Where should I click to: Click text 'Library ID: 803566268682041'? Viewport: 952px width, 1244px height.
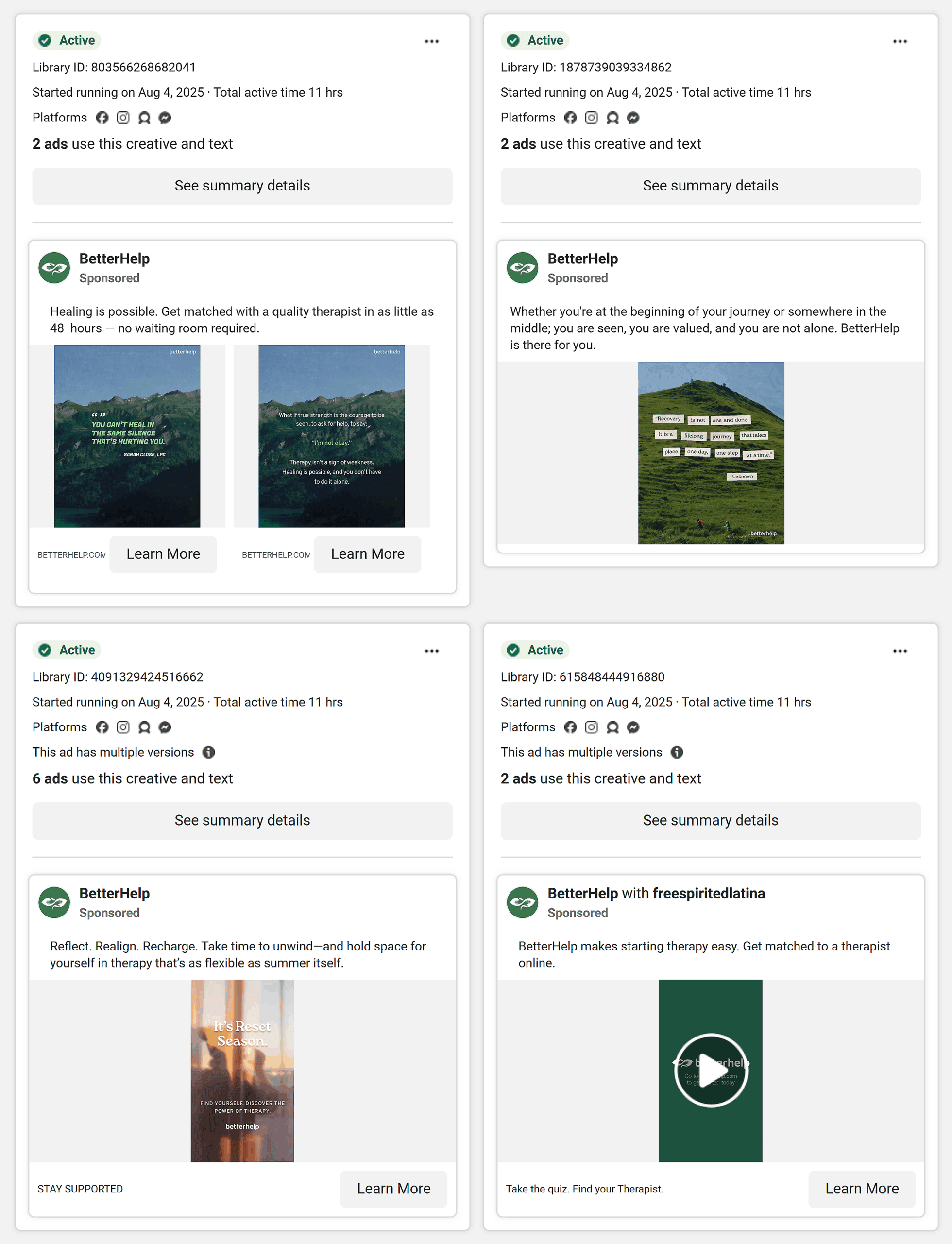point(114,68)
